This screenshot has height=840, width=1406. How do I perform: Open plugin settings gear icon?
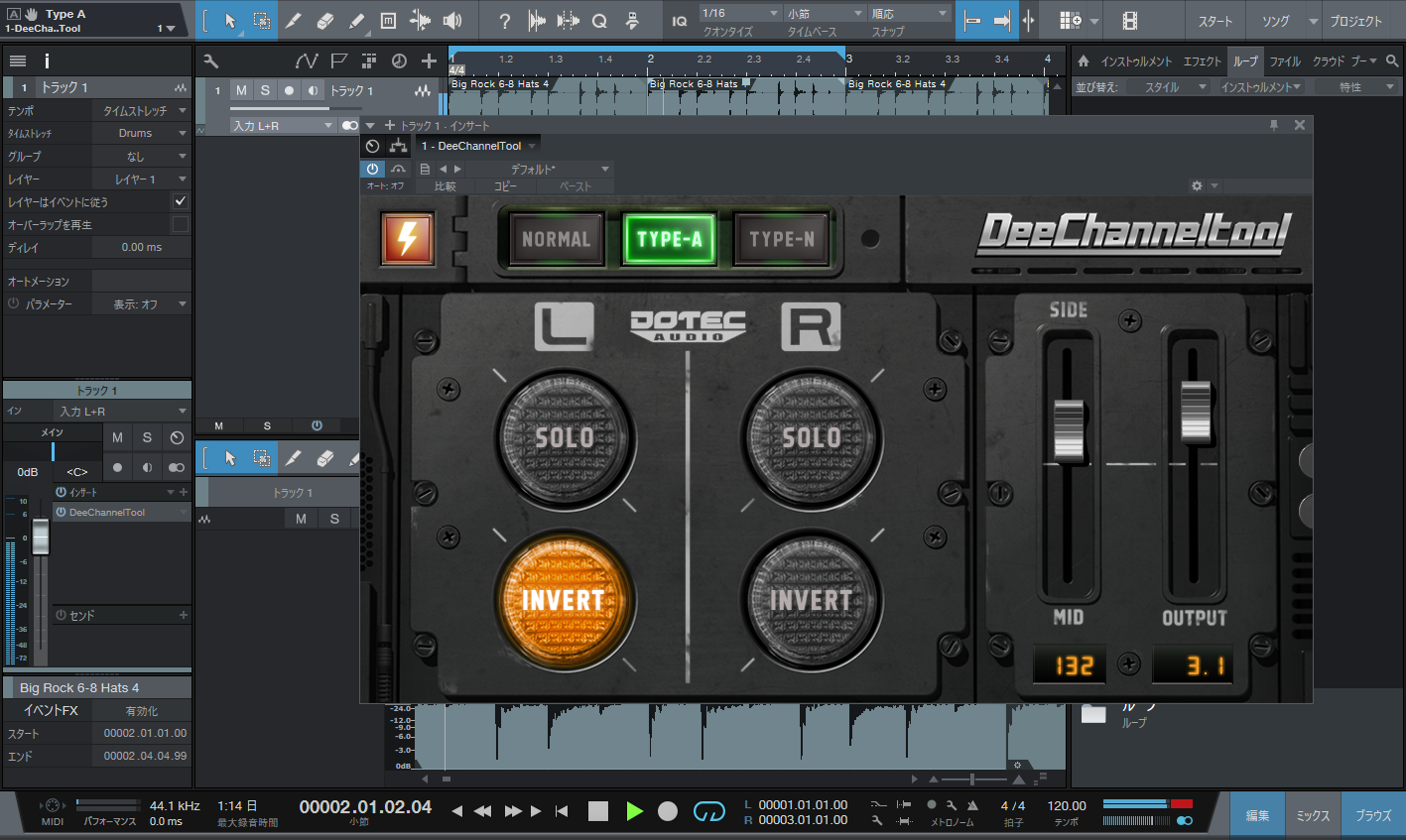pos(1197,185)
